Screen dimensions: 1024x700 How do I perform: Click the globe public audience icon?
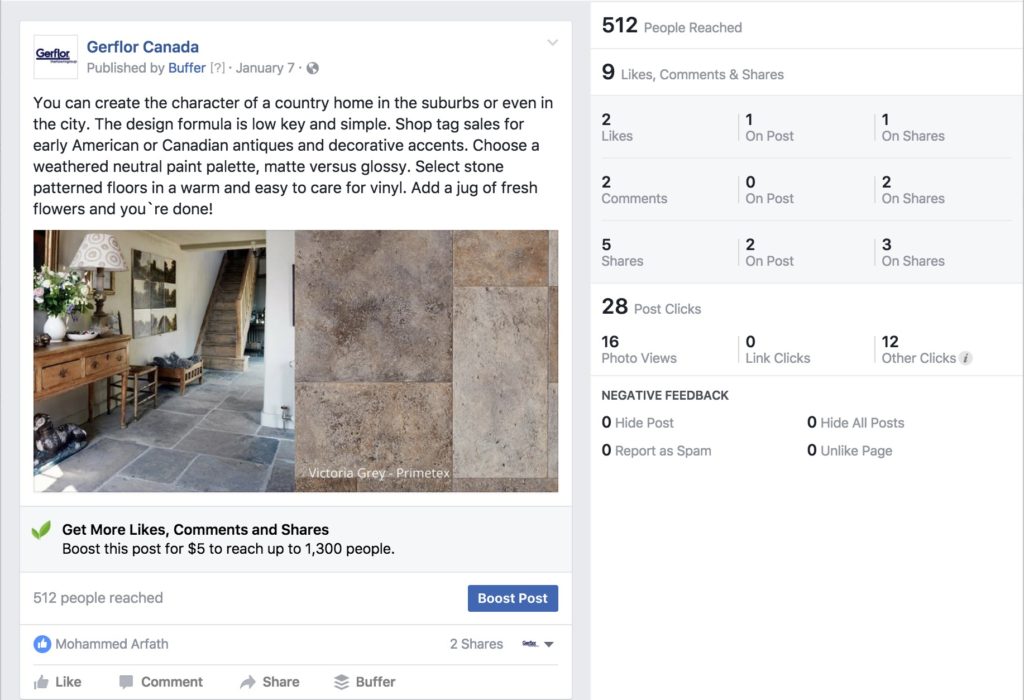[313, 68]
